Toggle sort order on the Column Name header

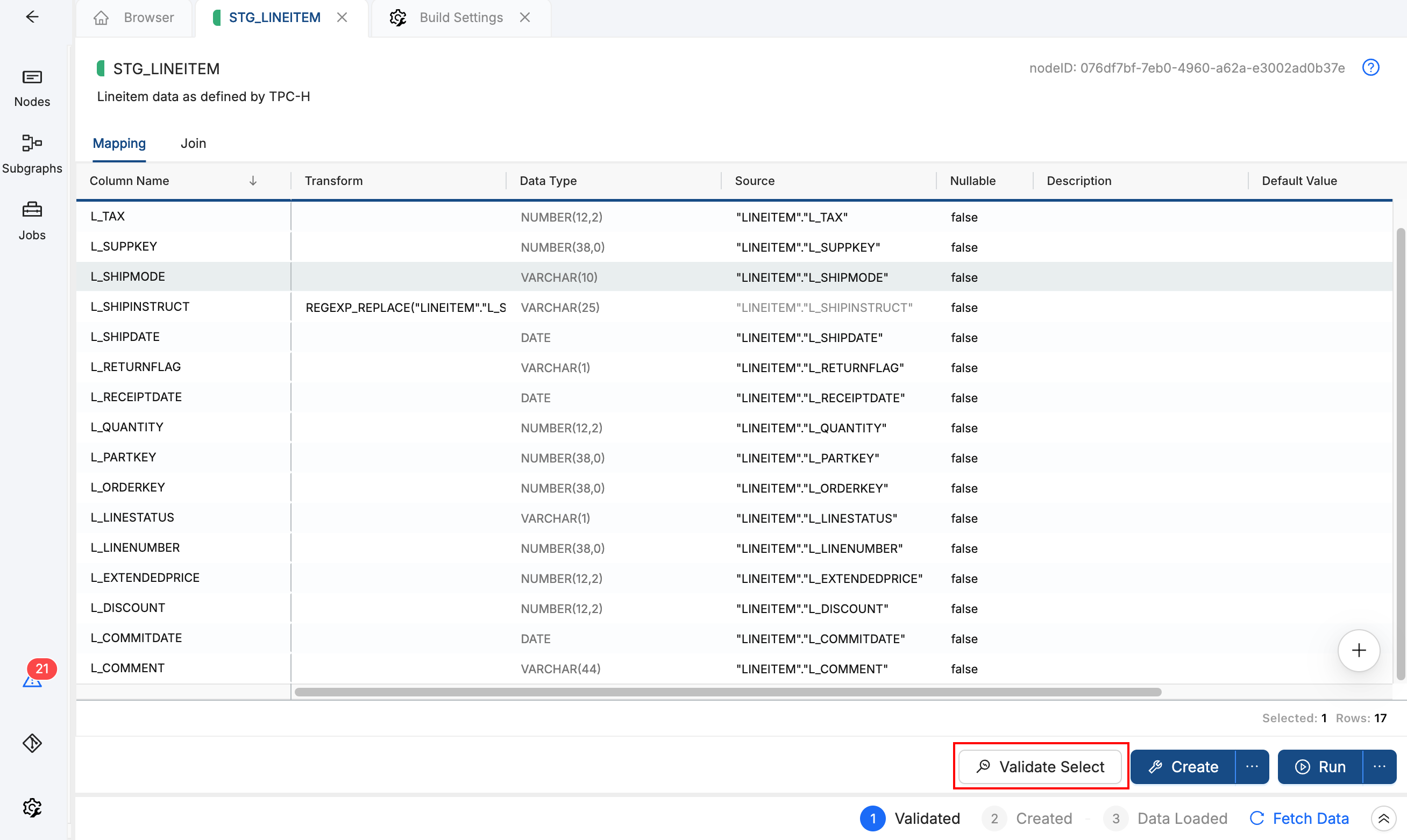point(253,181)
